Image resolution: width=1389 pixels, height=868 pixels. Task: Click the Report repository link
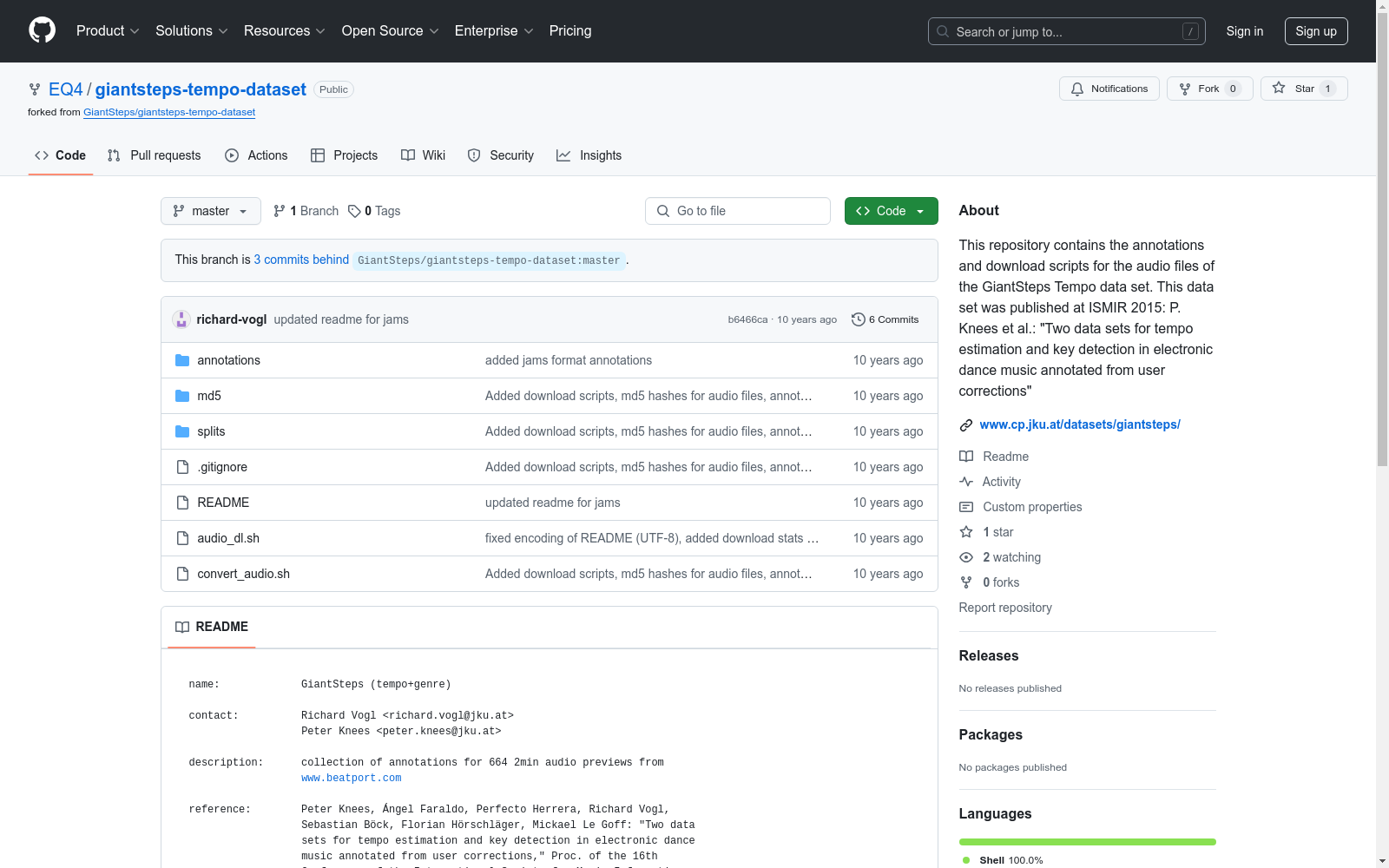click(1005, 608)
